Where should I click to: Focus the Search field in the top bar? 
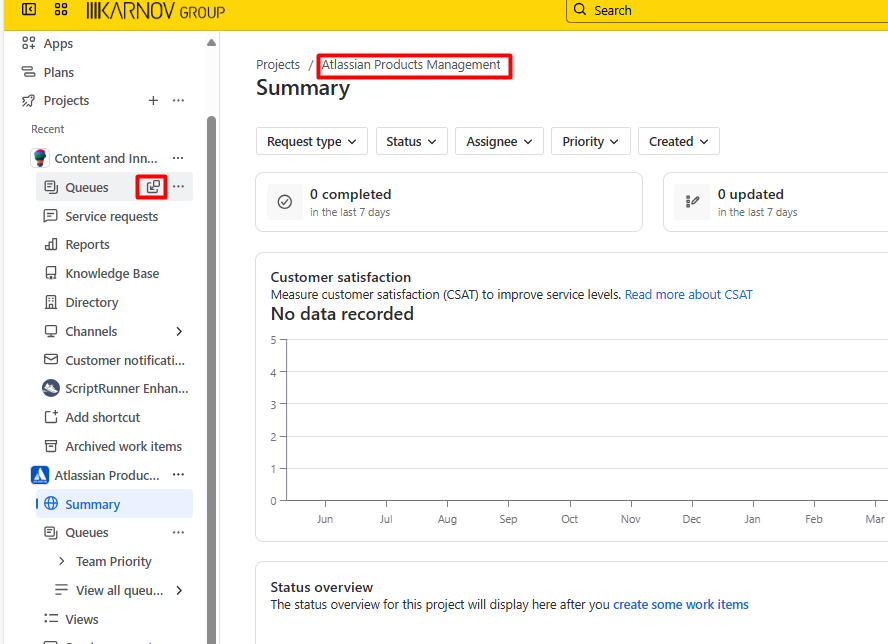click(727, 10)
